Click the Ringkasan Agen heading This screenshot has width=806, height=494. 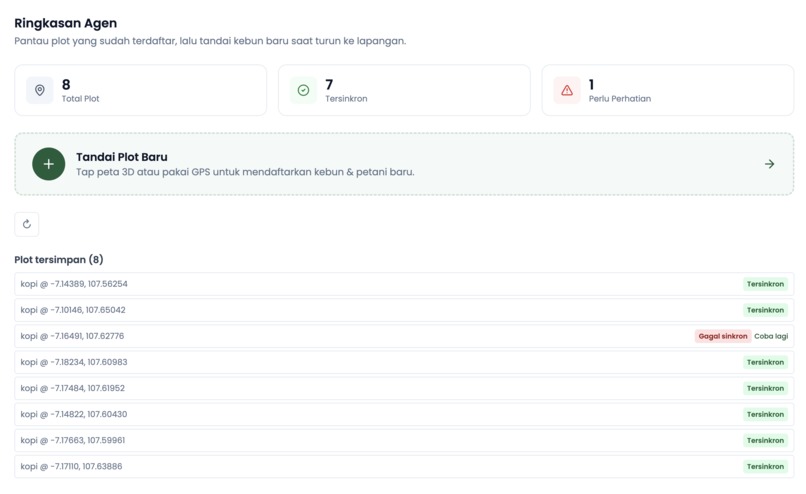[x=65, y=23]
